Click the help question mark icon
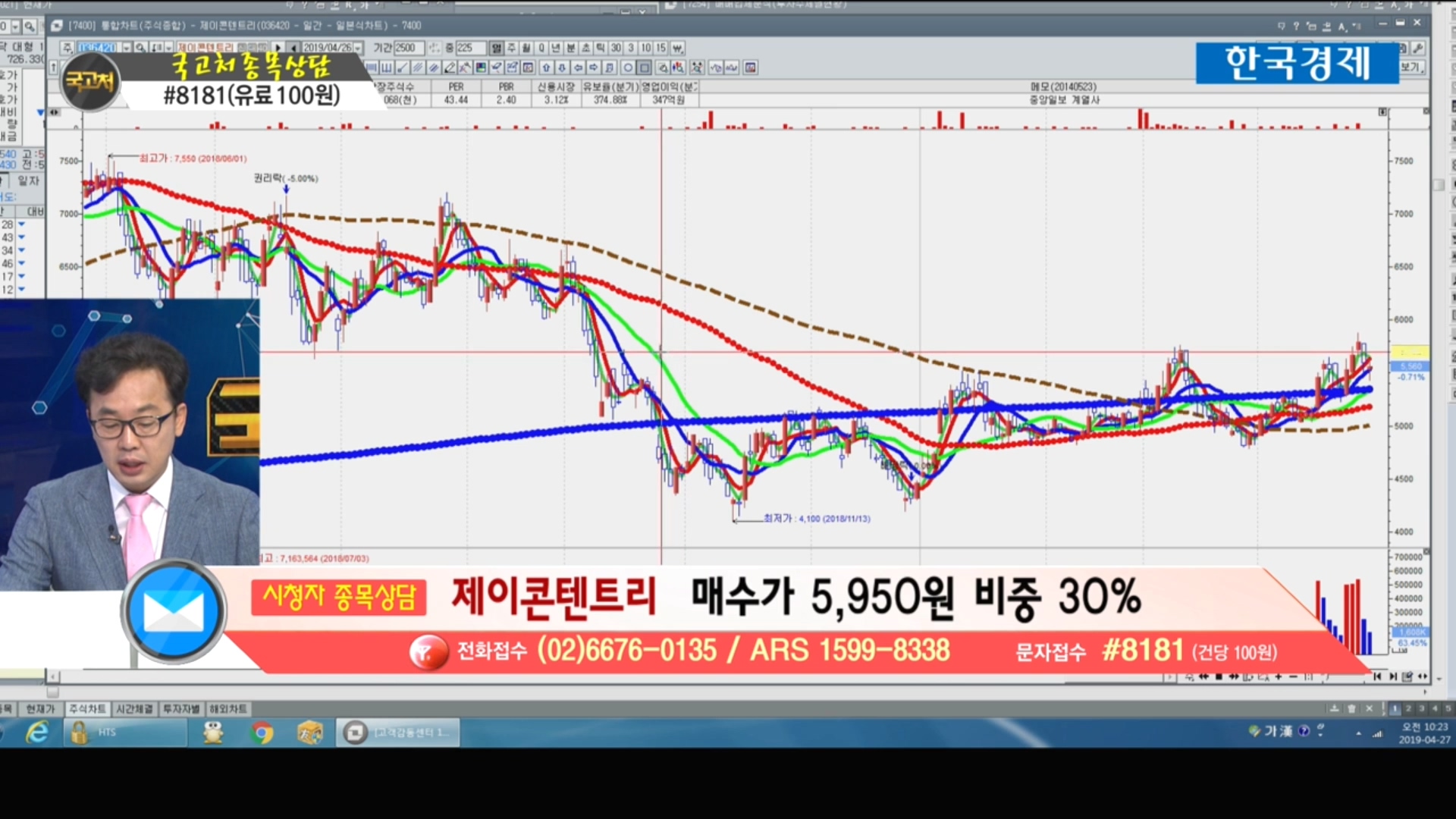Screen dimensions: 1456x819 tap(1296, 26)
